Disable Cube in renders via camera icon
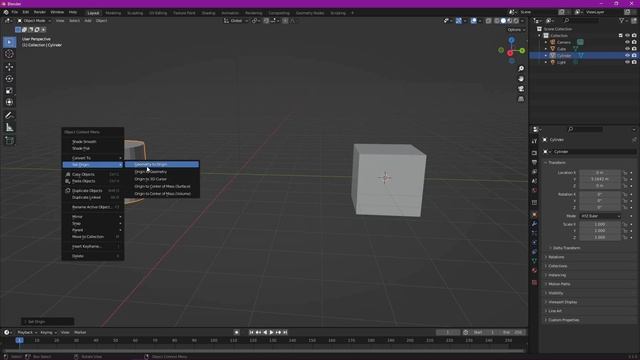Image resolution: width=640 pixels, height=360 pixels. (634, 49)
